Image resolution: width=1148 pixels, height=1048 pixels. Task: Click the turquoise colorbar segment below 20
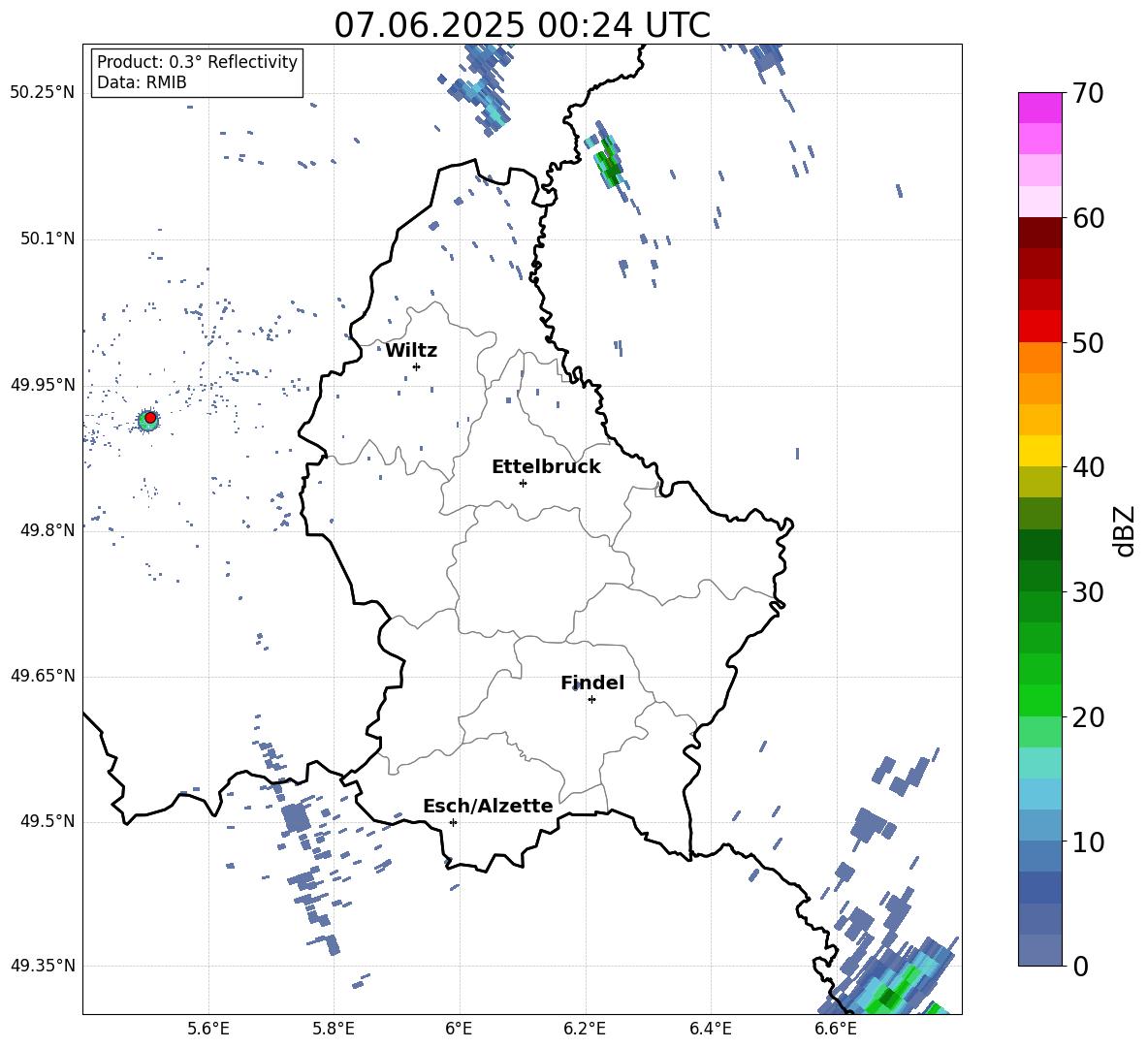(1040, 763)
